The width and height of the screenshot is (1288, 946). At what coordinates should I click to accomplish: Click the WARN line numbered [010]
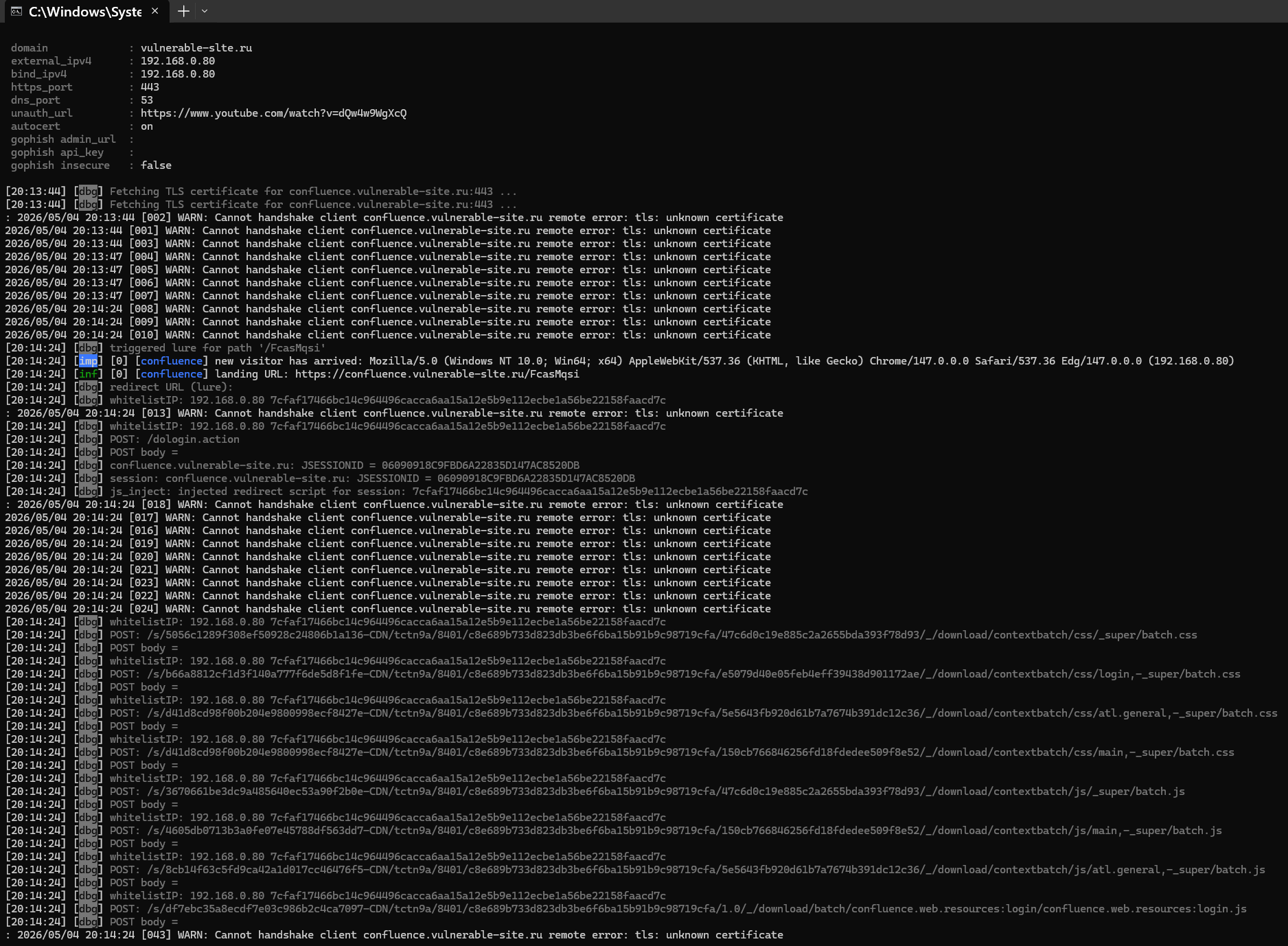click(x=388, y=335)
